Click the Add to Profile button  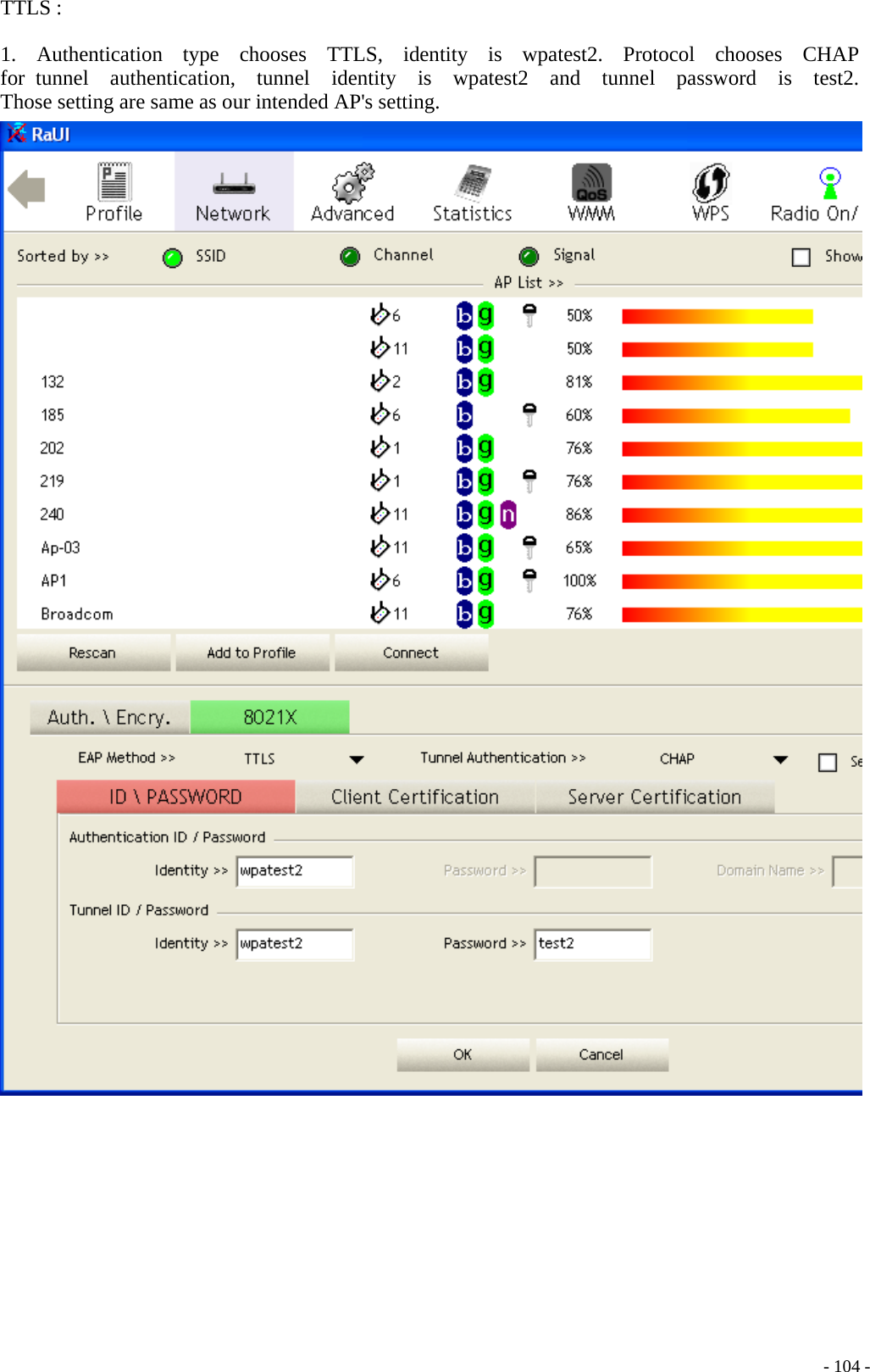(252, 653)
